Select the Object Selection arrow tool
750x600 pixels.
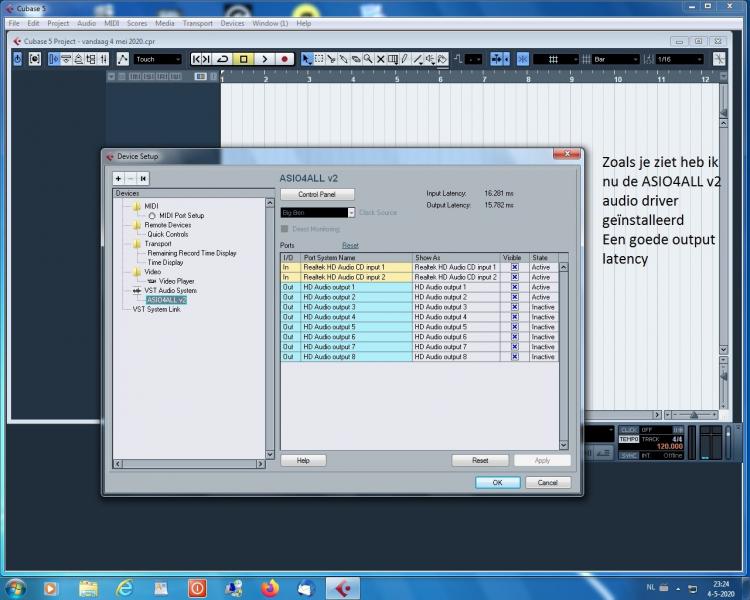307,59
